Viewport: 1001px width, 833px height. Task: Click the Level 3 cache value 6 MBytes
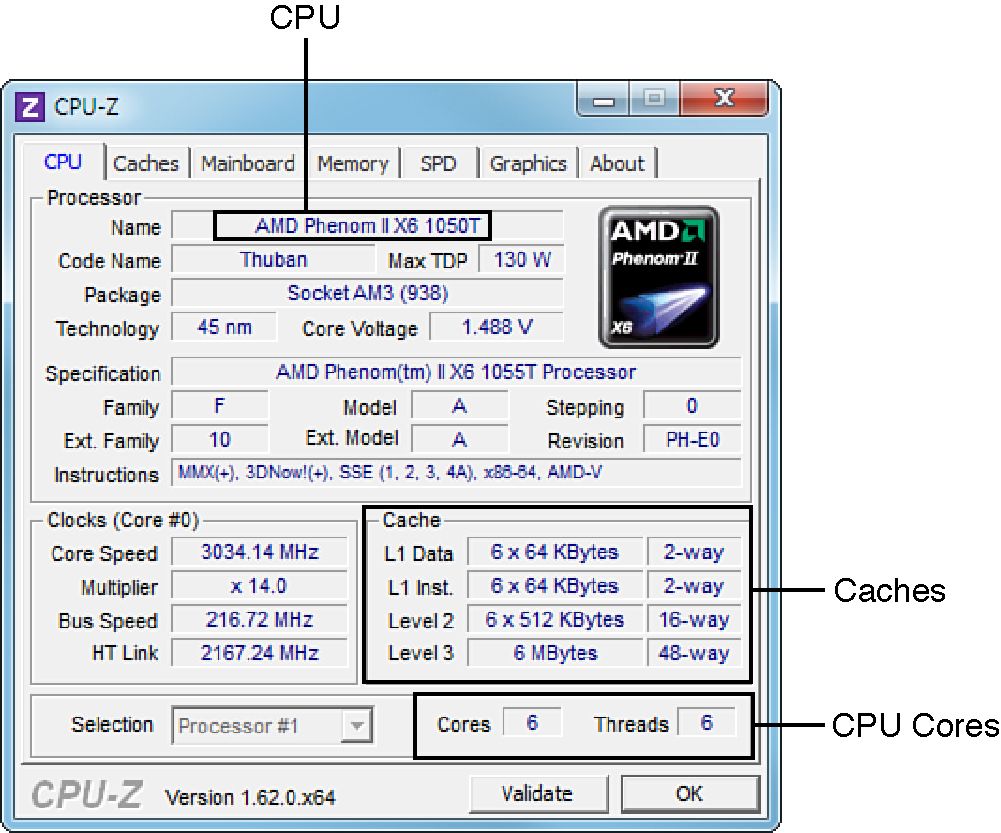pos(555,653)
